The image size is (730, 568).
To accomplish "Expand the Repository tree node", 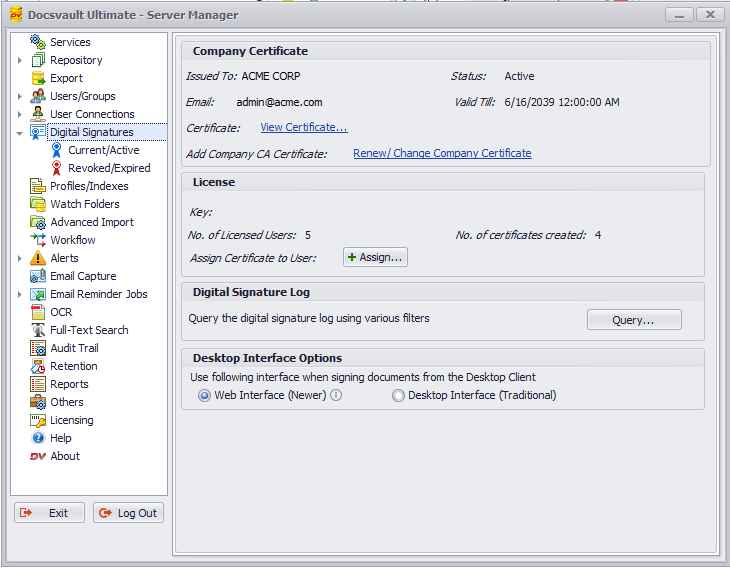I will pos(20,60).
